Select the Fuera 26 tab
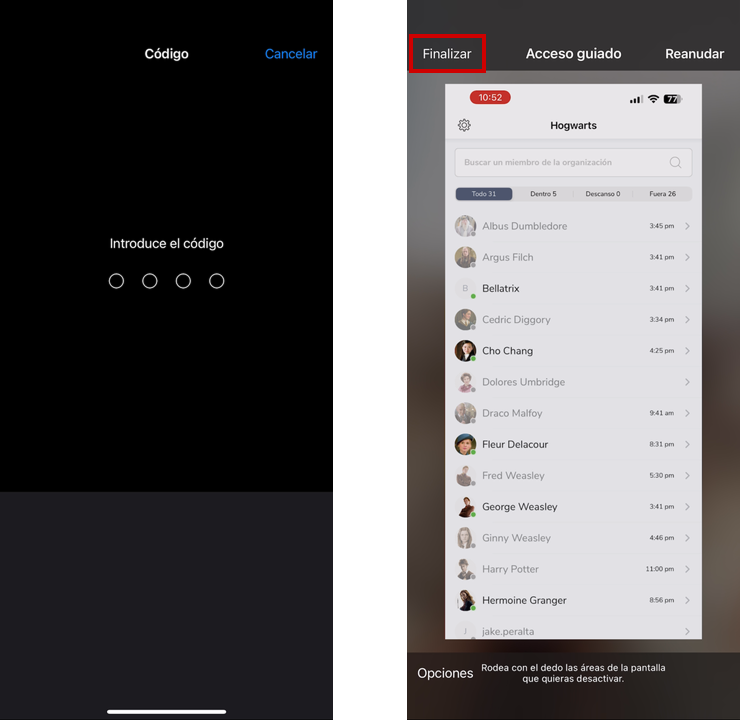Screen dimensions: 740x720 point(662,194)
